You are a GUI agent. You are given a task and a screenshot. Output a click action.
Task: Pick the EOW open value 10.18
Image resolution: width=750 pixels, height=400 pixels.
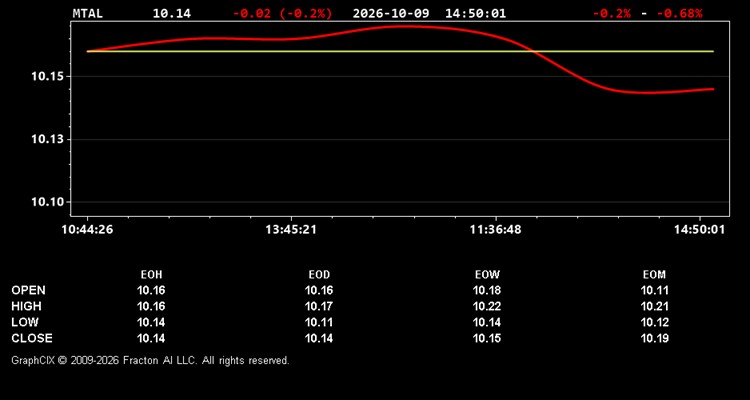coord(487,290)
